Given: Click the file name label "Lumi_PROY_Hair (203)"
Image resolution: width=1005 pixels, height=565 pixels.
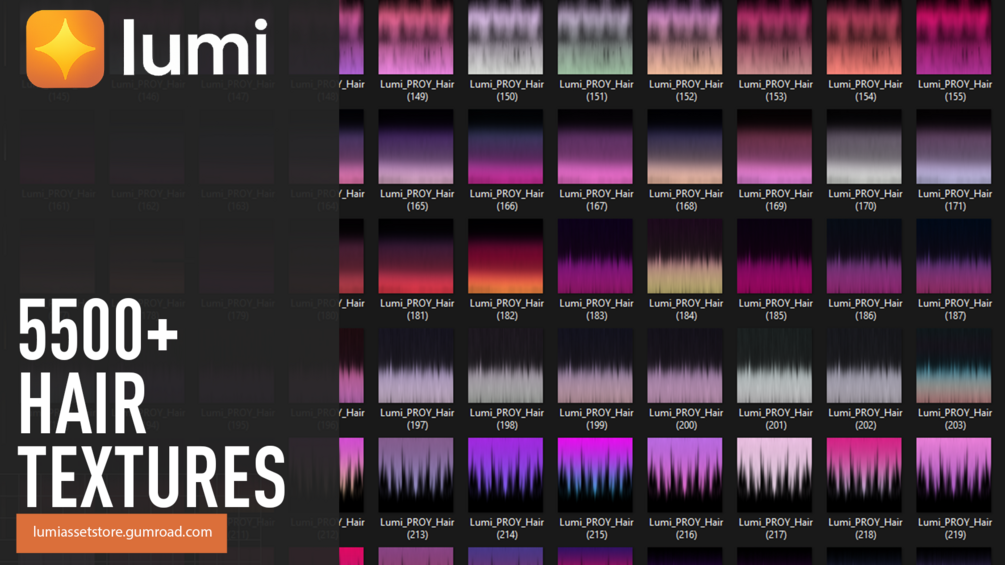Looking at the screenshot, I should pyautogui.click(x=955, y=419).
